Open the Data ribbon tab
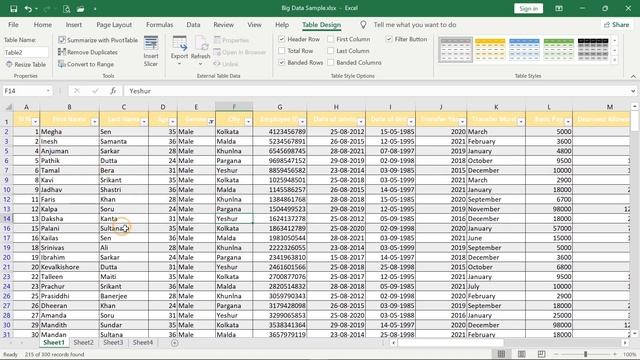The height and width of the screenshot is (360, 640). [x=193, y=25]
